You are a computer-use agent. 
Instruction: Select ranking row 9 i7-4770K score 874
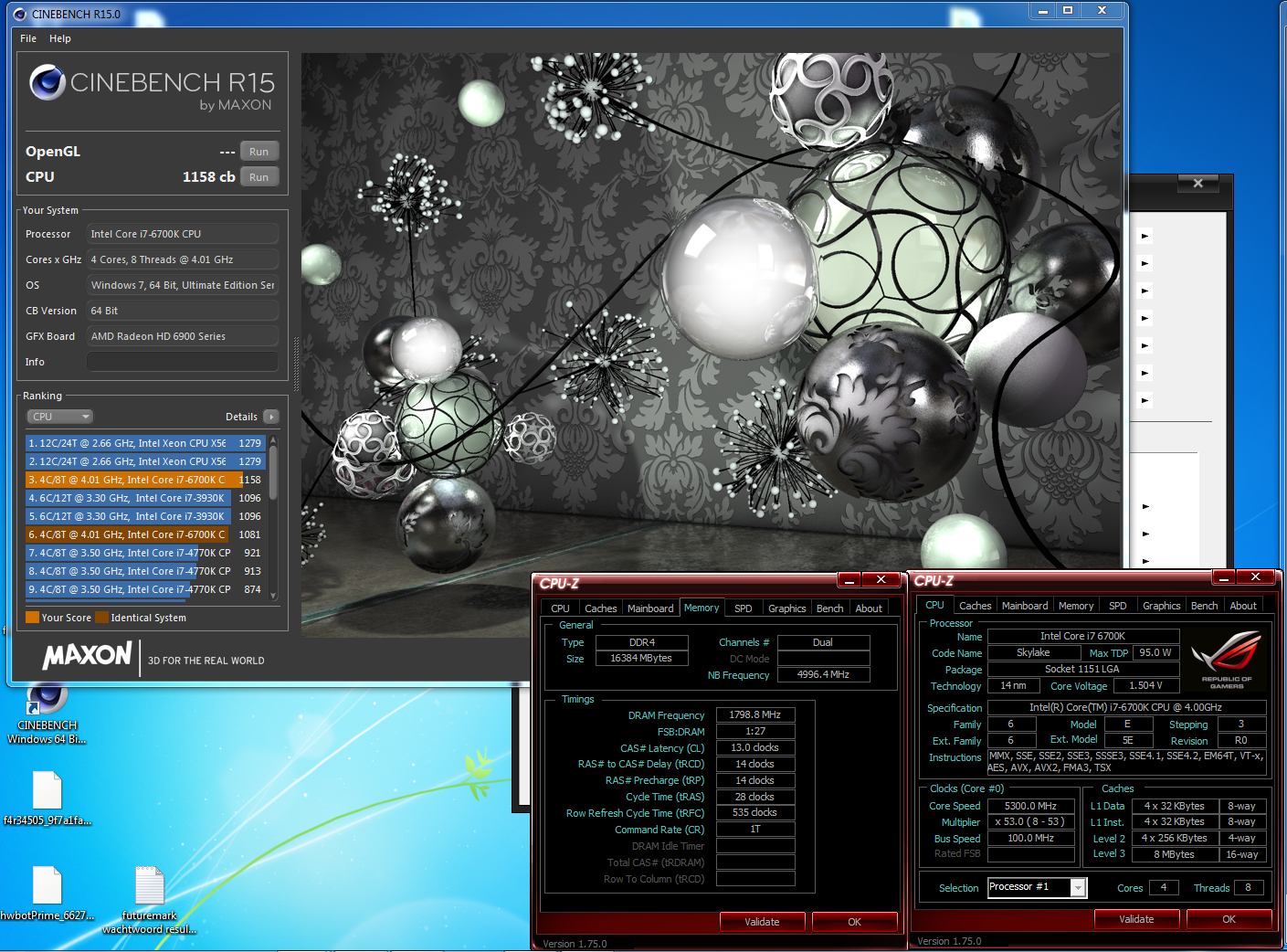[145, 589]
